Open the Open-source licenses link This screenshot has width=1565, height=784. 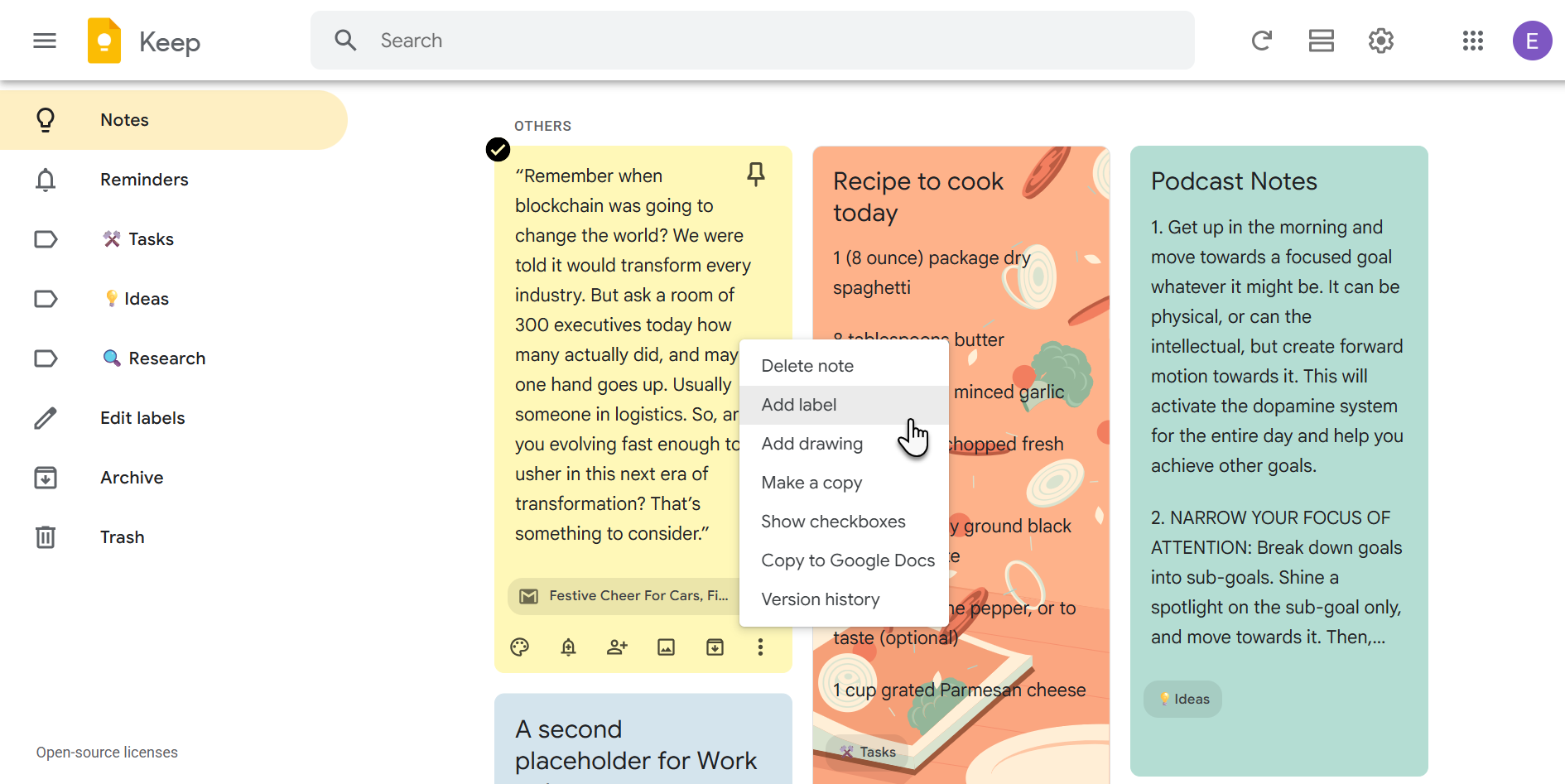tap(107, 753)
